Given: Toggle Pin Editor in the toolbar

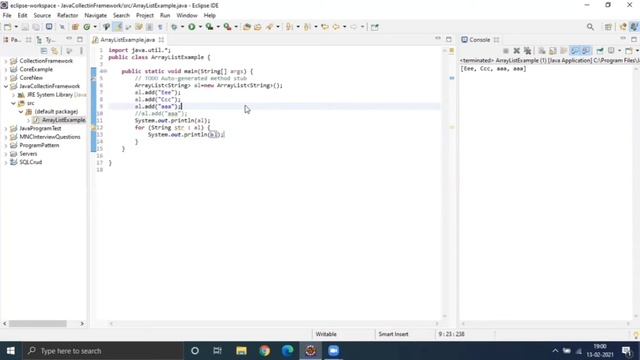Looking at the screenshot, I should (375, 27).
